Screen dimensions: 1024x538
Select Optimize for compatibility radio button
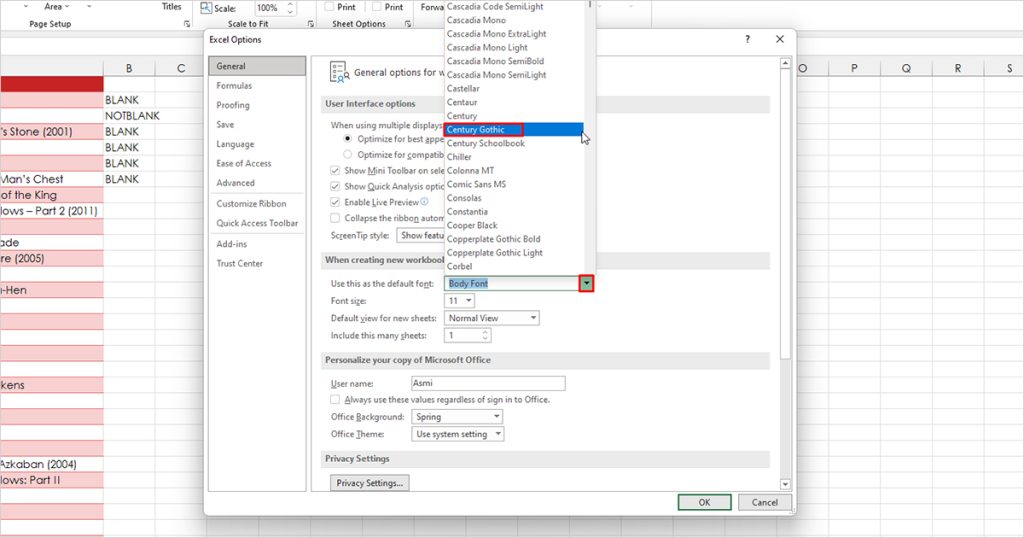click(x=347, y=155)
